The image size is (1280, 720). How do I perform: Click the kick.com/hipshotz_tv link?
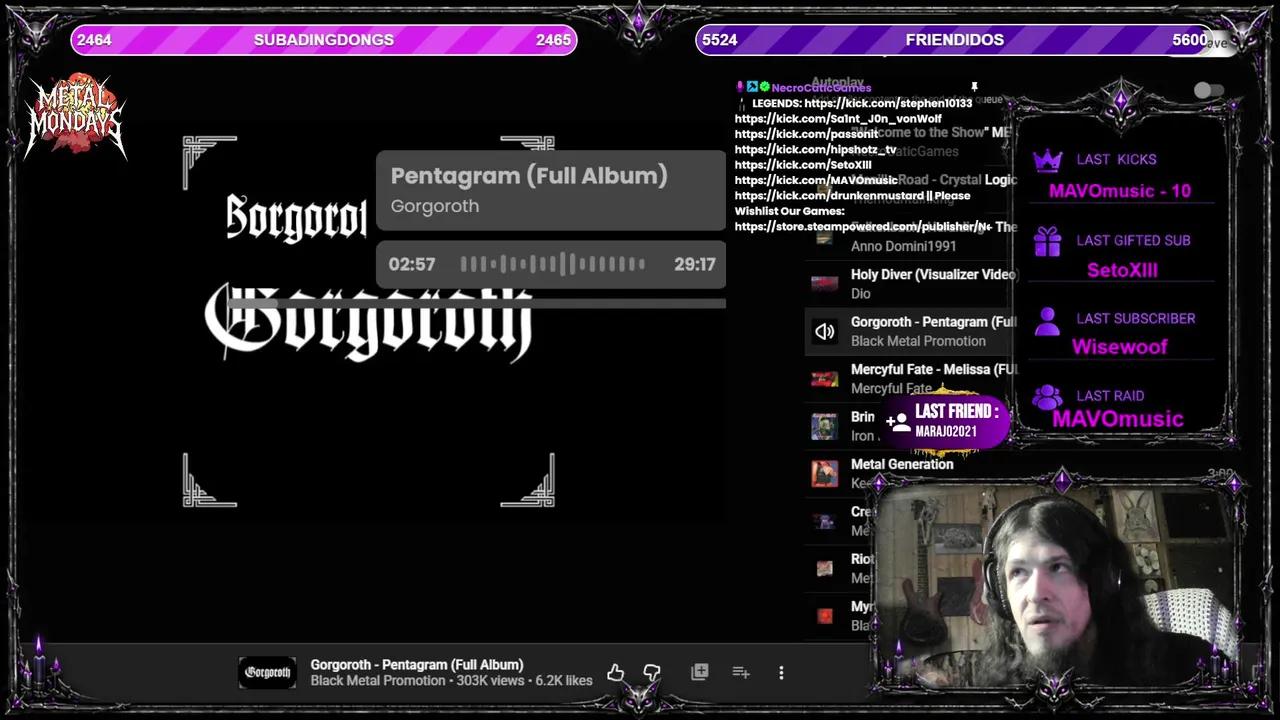[815, 149]
